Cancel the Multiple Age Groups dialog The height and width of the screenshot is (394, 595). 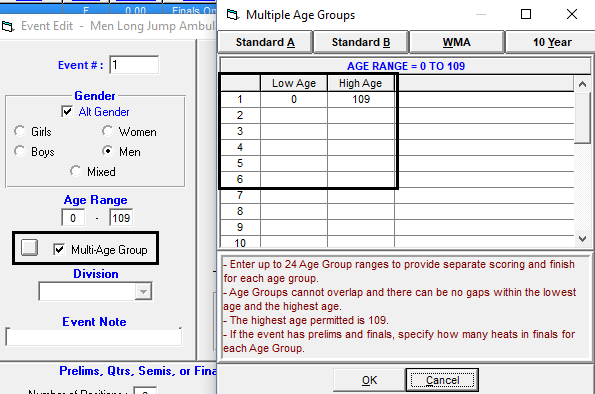[x=442, y=380]
